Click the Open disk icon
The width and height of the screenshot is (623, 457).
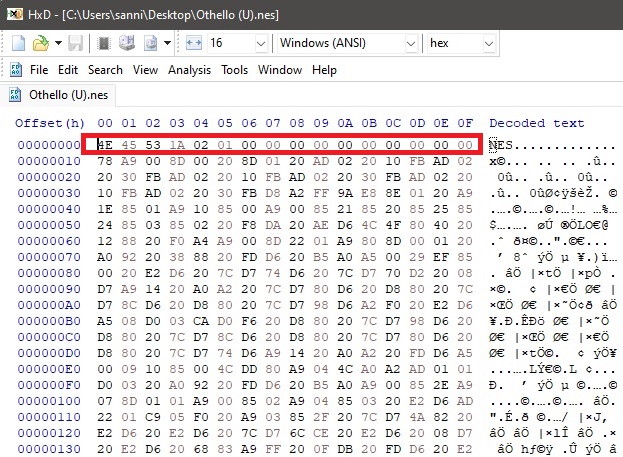click(x=127, y=43)
